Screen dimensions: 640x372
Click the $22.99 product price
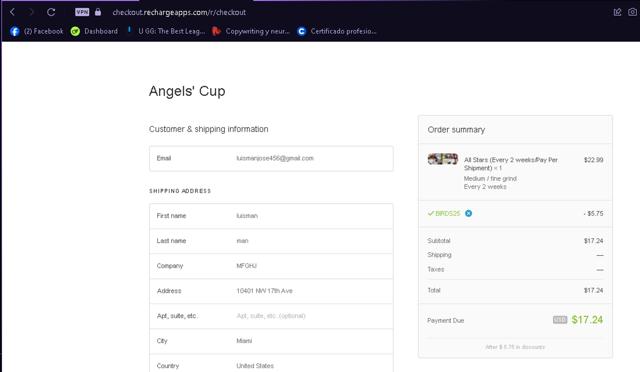pos(593,160)
